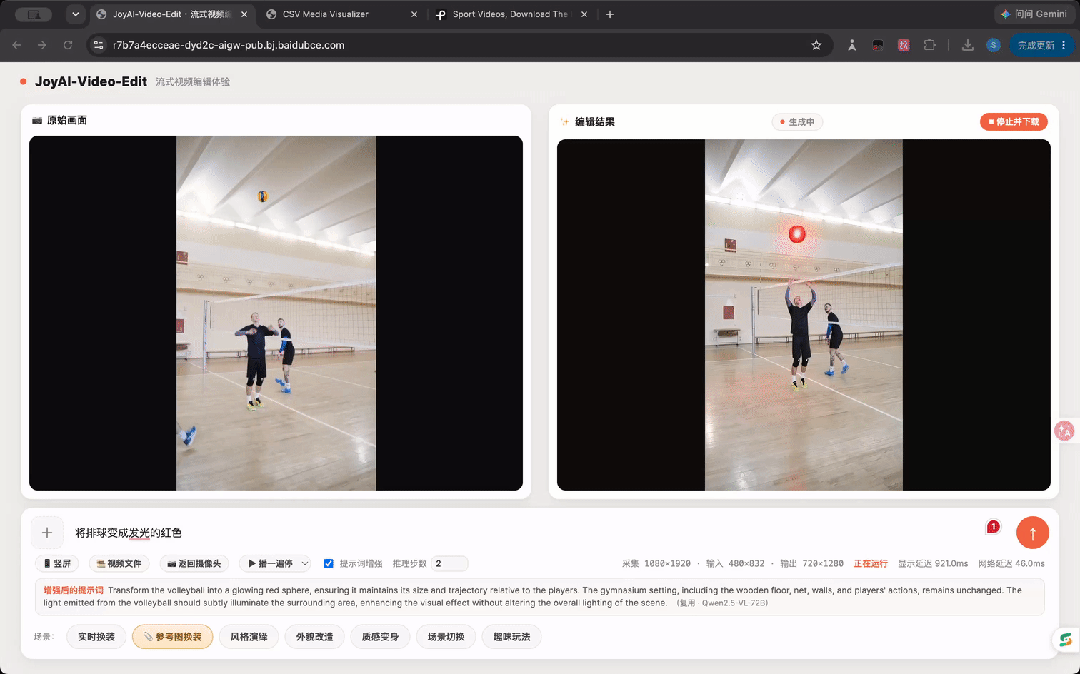Click the red badge icon showing 1
The width and height of the screenshot is (1080, 674).
tap(993, 527)
